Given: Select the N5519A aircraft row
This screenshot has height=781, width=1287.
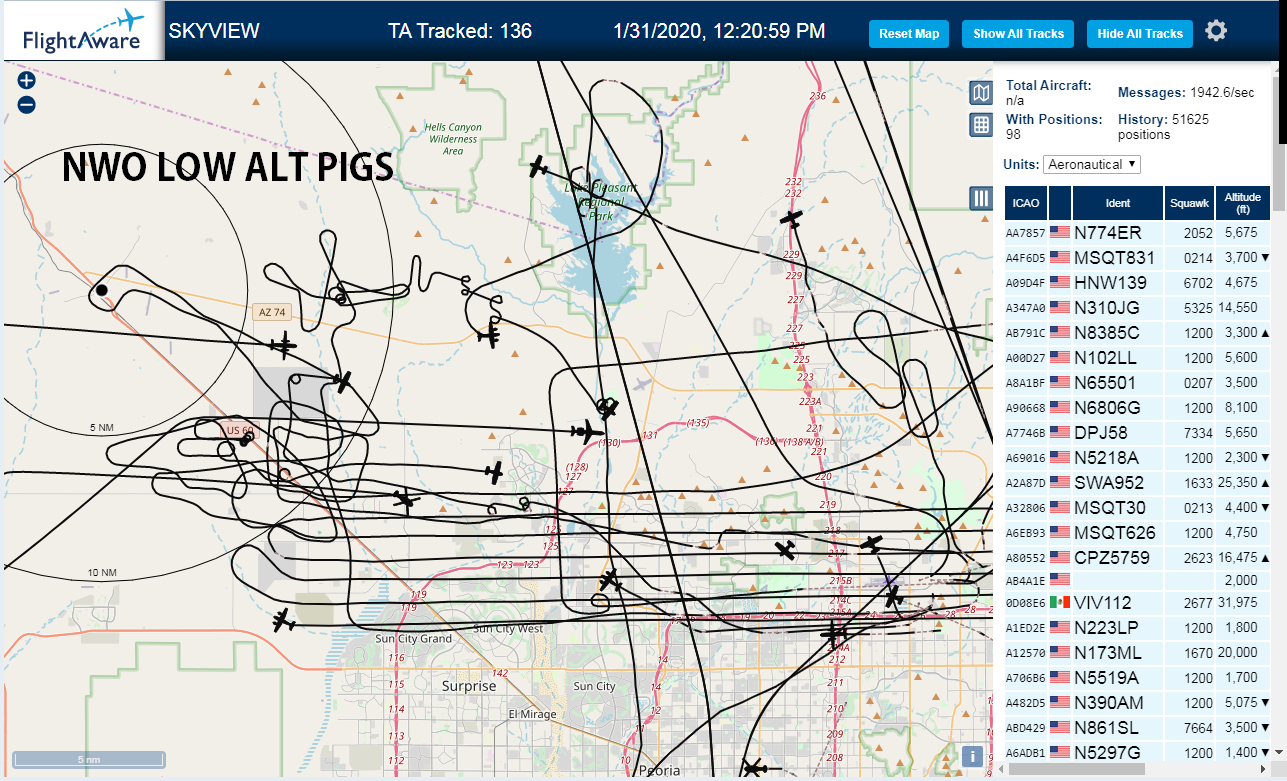Looking at the screenshot, I should coord(1138,678).
